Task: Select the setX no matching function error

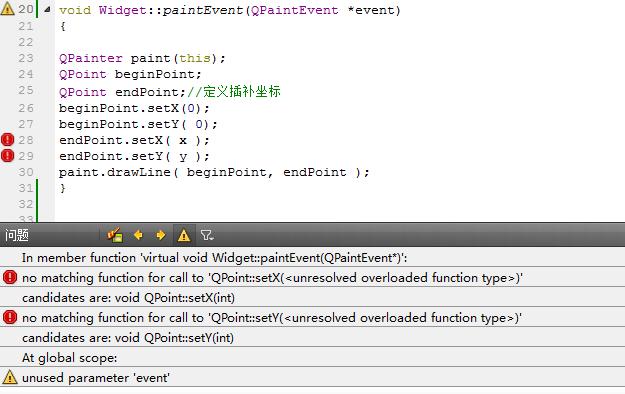Action: tap(312, 277)
